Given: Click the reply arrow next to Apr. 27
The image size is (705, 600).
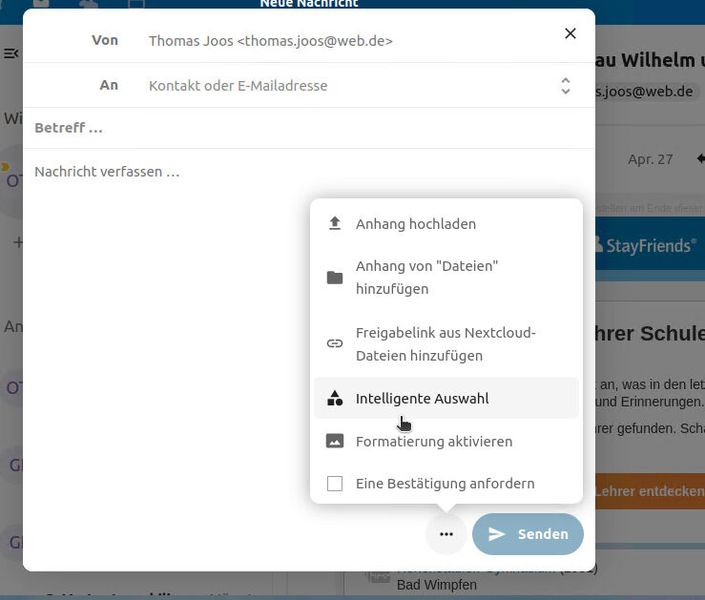Looking at the screenshot, I should [x=701, y=159].
